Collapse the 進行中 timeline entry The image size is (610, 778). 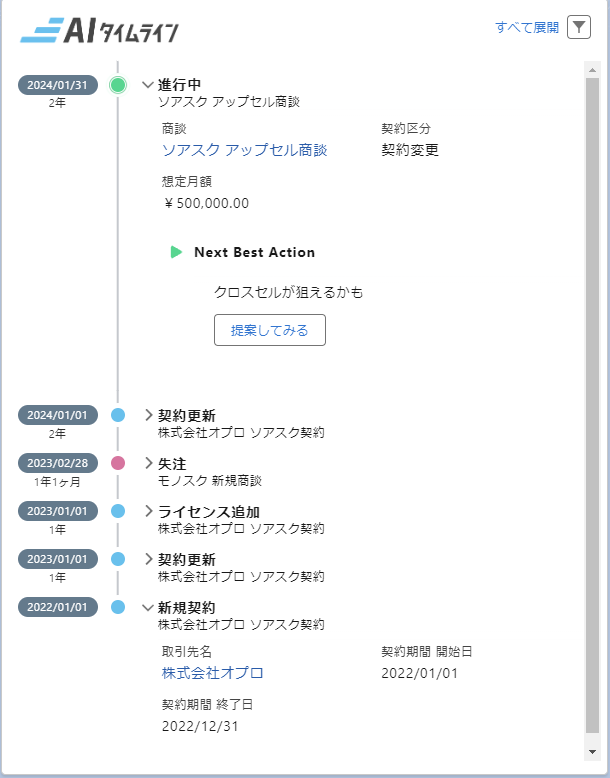(148, 85)
